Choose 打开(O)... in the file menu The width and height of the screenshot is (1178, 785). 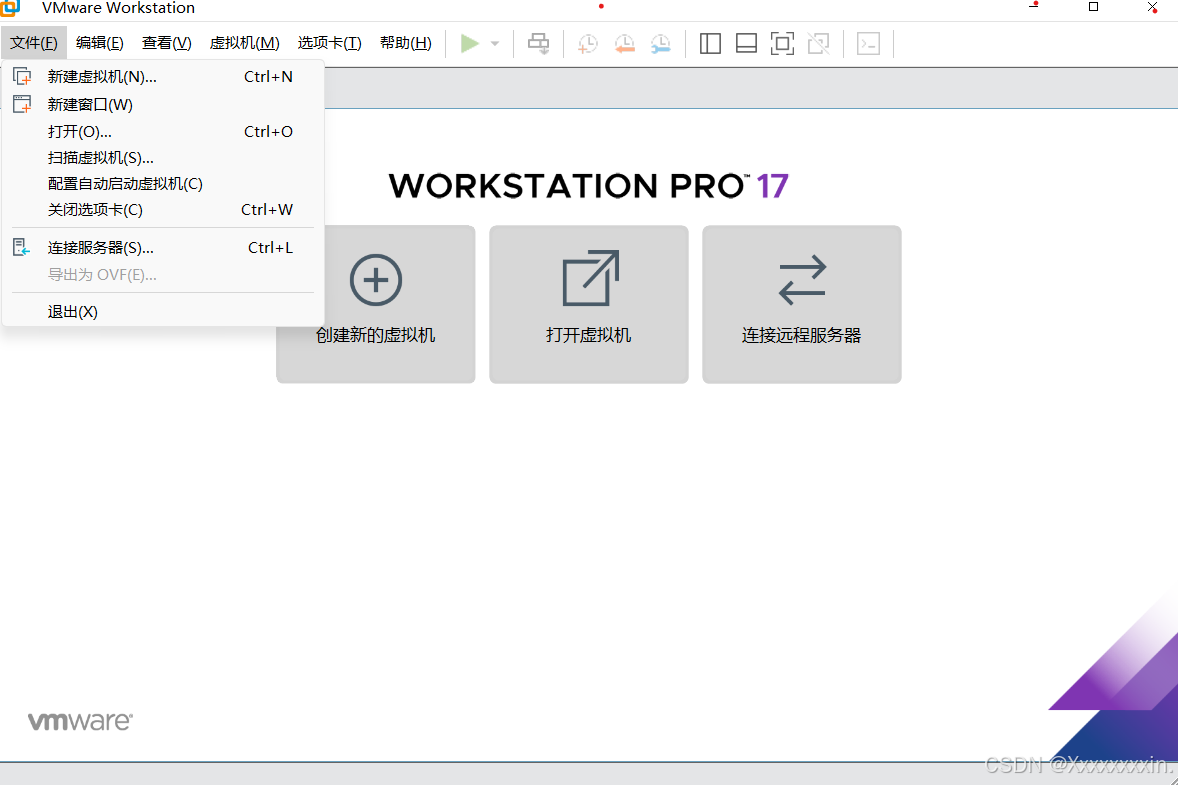(x=163, y=131)
